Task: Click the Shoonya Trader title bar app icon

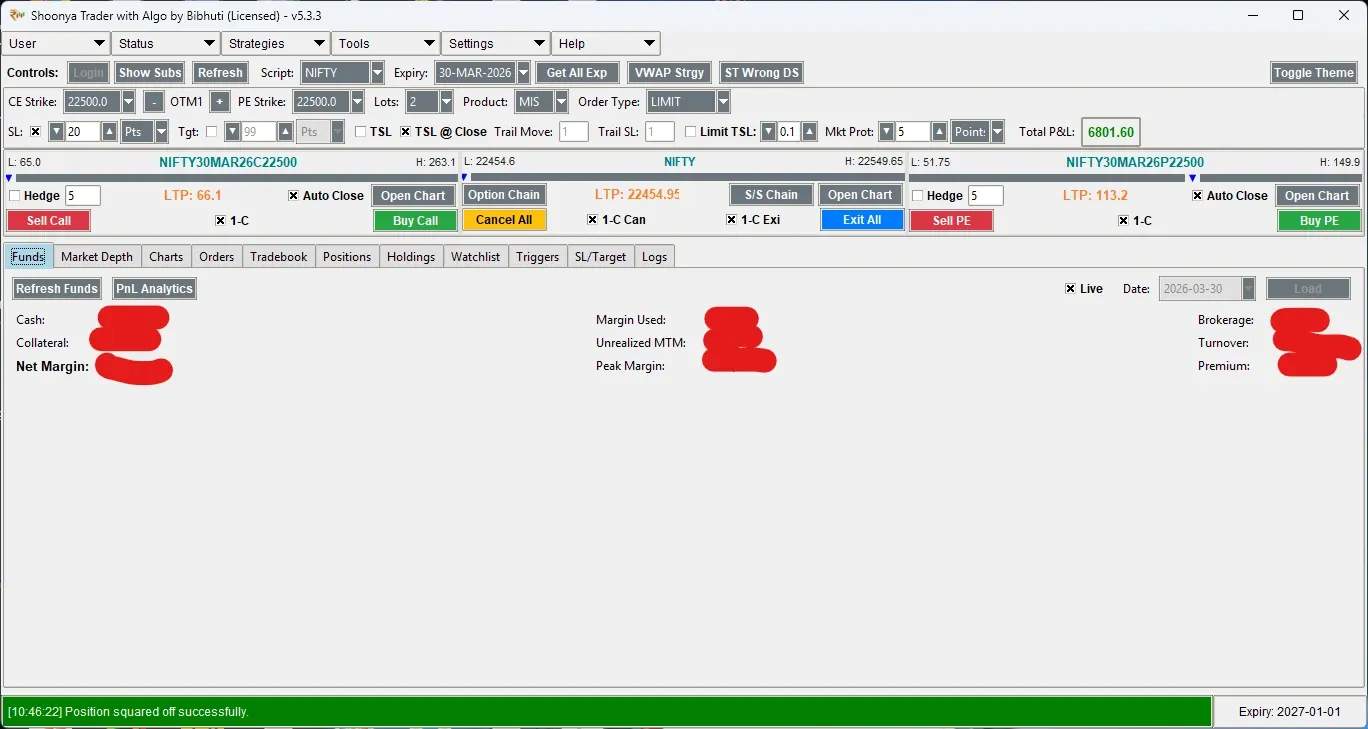Action: pyautogui.click(x=16, y=15)
